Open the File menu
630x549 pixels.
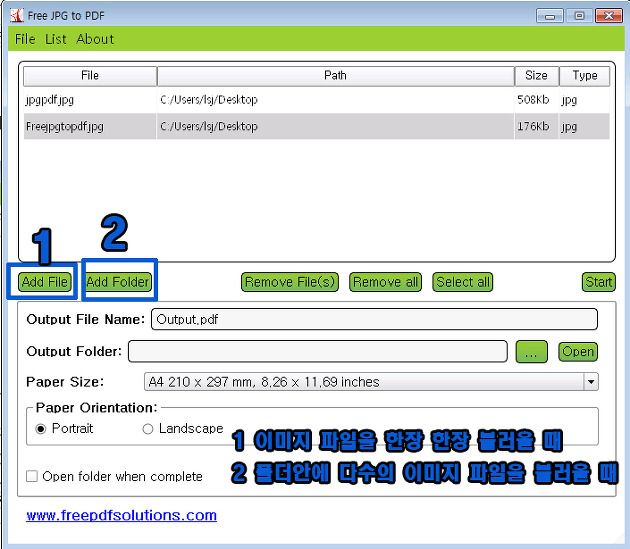[x=25, y=39]
